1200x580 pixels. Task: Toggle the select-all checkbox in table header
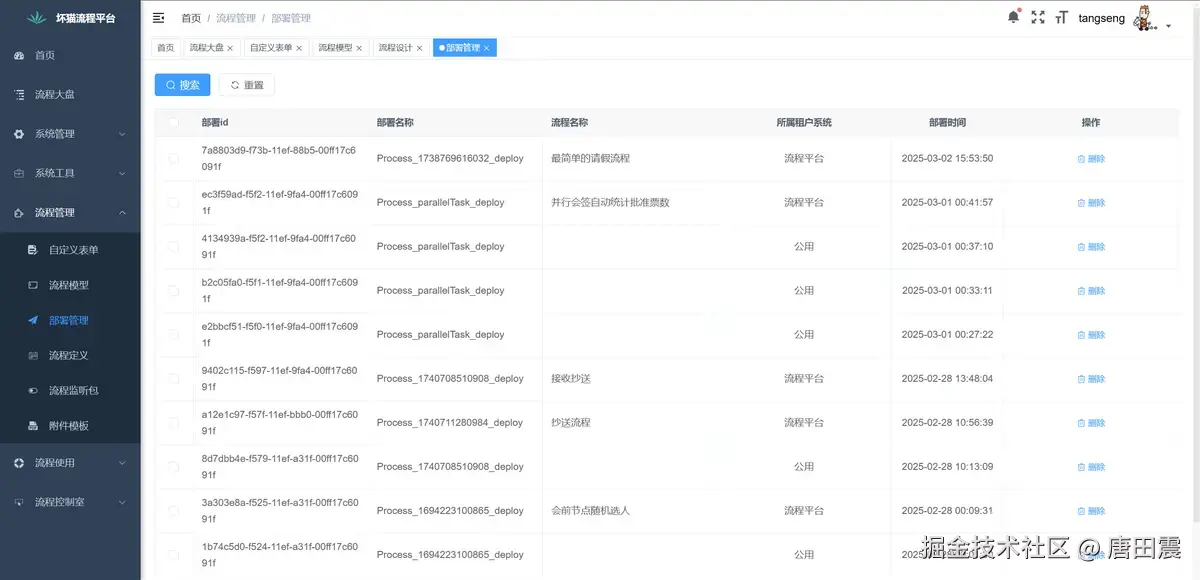point(174,122)
